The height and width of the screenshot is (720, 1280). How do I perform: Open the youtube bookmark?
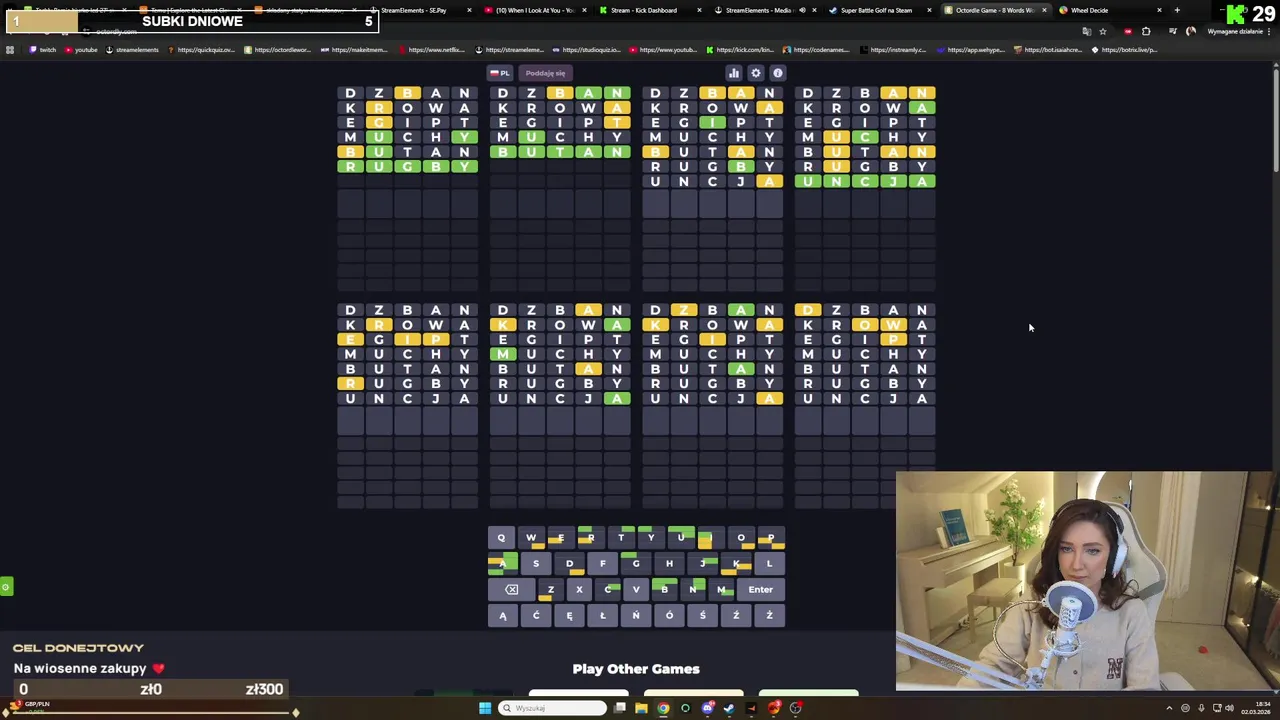tap(81, 50)
